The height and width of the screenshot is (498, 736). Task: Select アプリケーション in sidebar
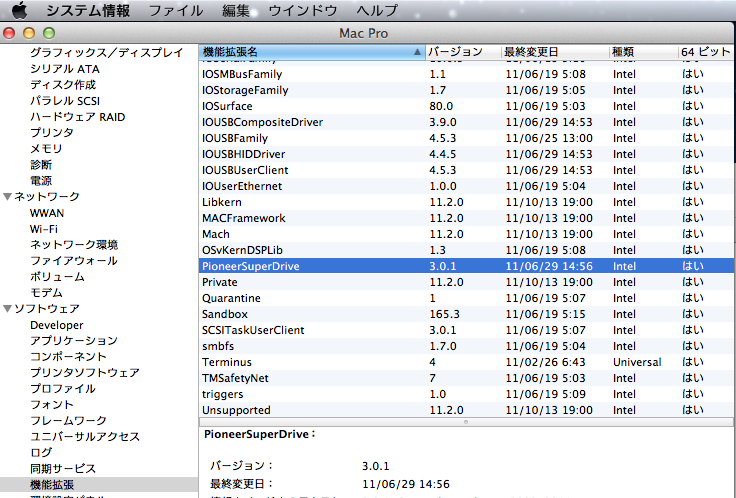click(74, 341)
